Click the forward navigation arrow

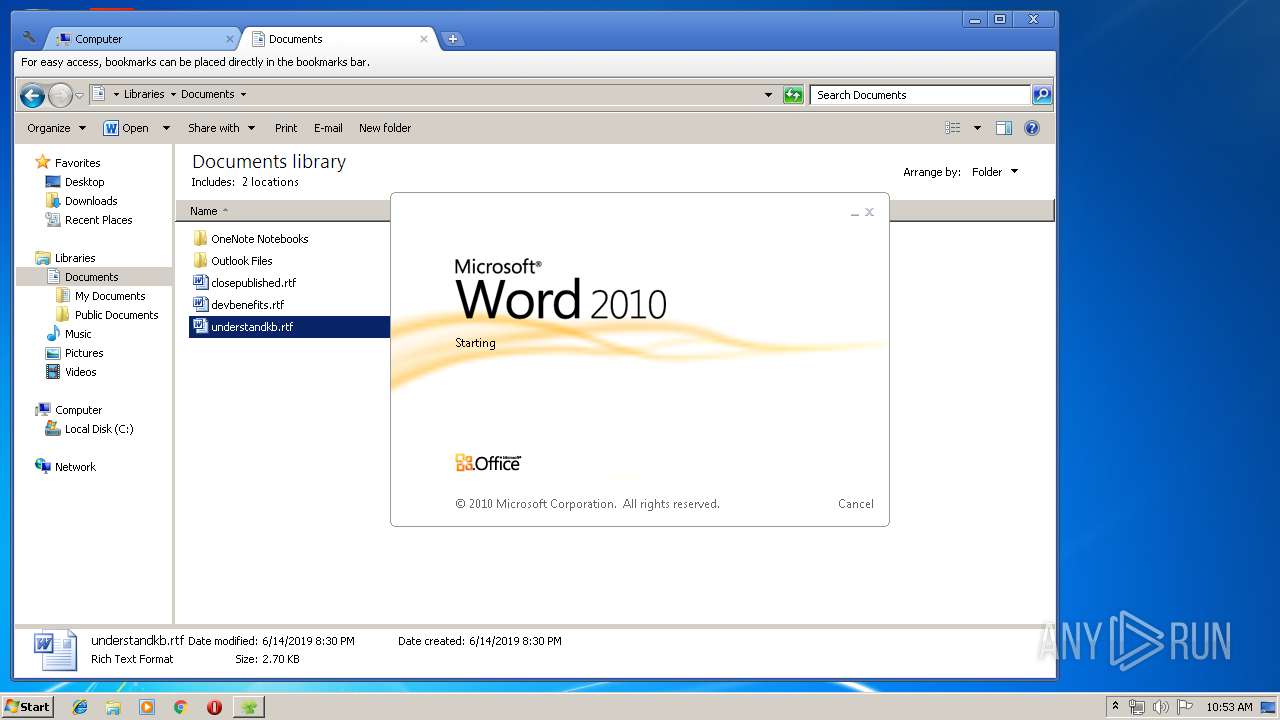(x=60, y=95)
